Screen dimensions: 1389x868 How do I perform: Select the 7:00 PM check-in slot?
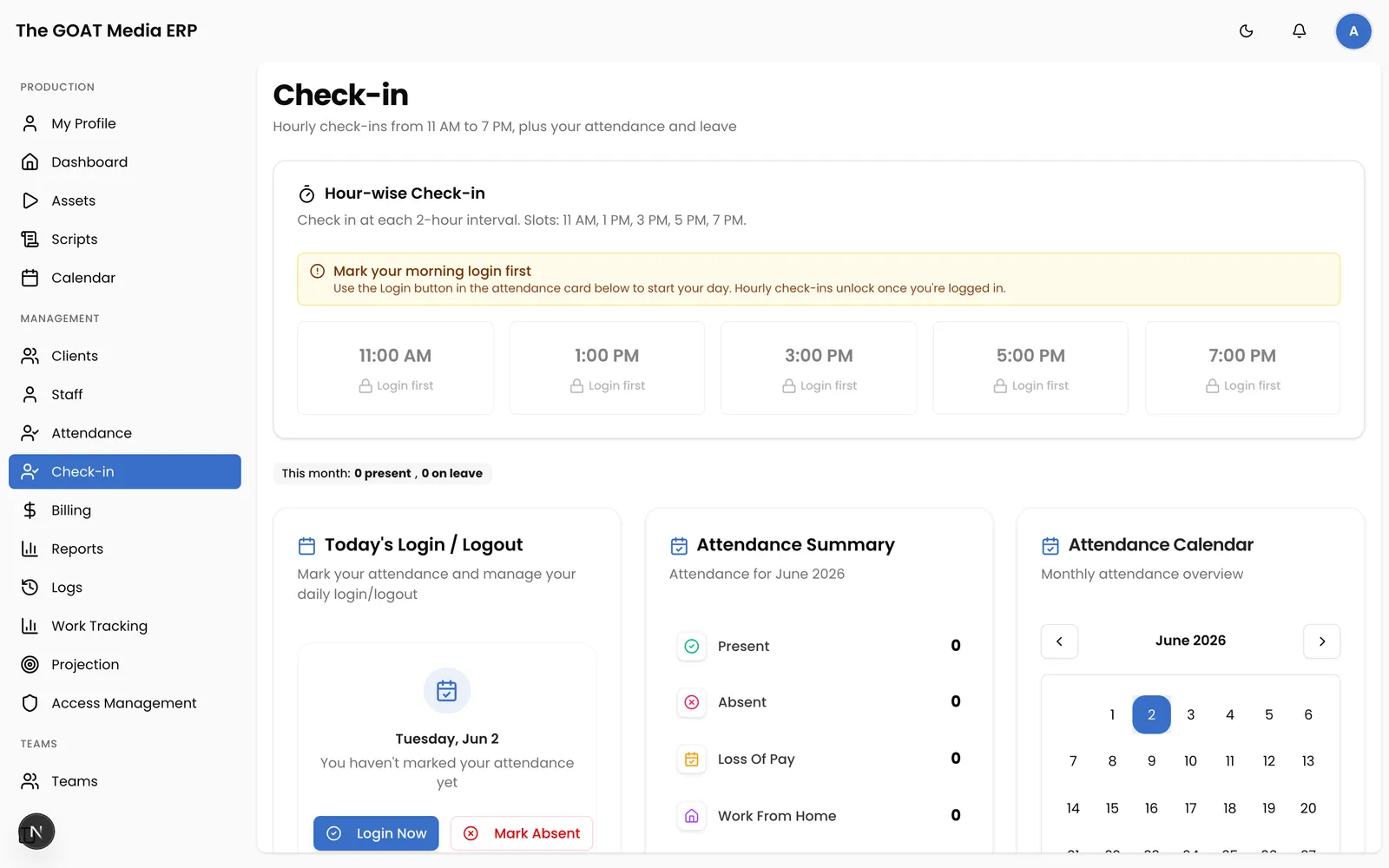pos(1242,368)
